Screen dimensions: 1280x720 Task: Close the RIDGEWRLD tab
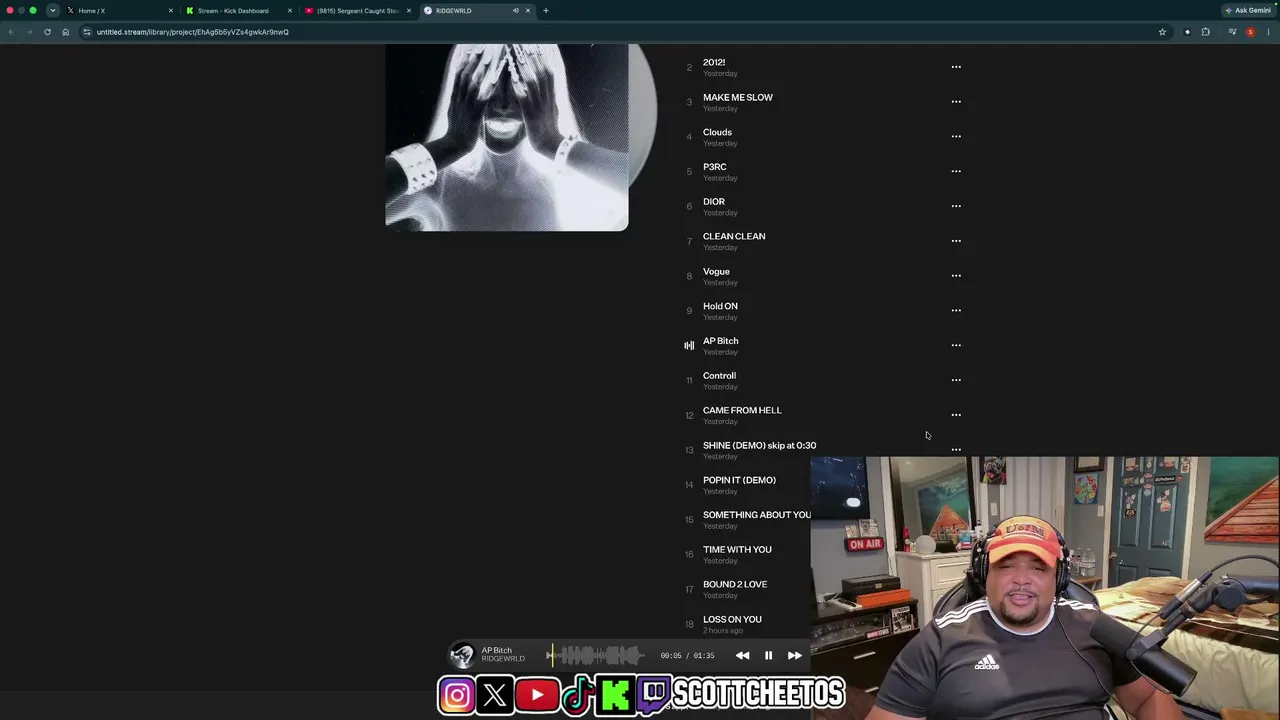(x=528, y=11)
